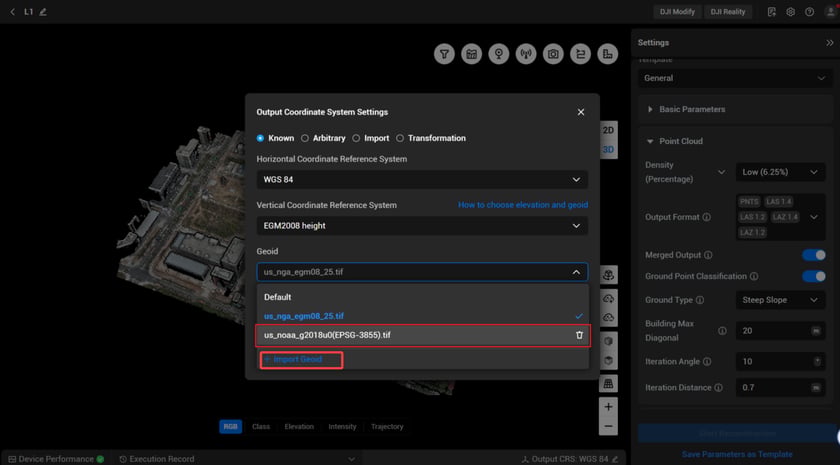840x465 pixels.
Task: Collapse Settings panel with double chevron
Action: click(830, 43)
